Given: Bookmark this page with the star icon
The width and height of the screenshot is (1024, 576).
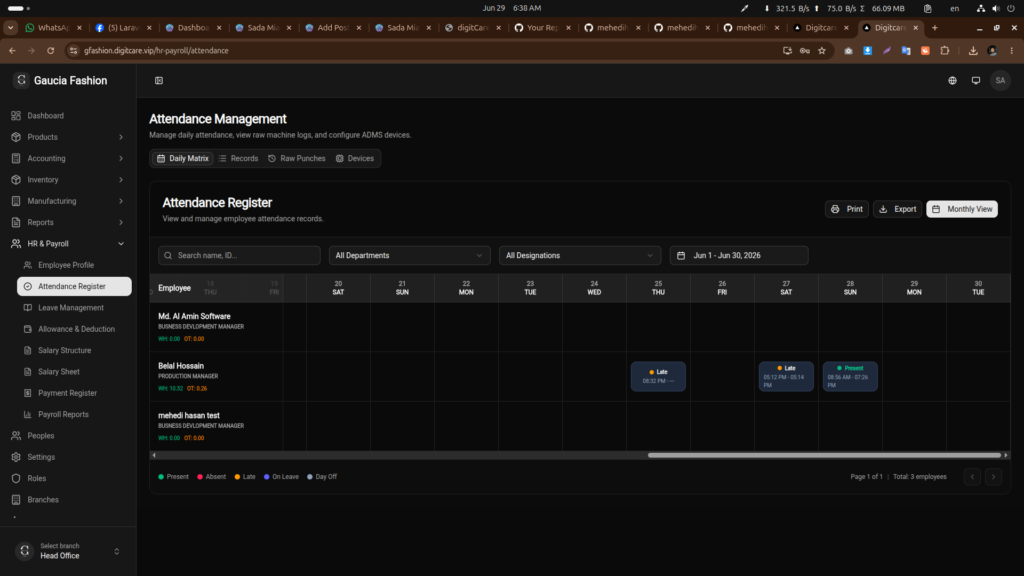Looking at the screenshot, I should click(822, 50).
